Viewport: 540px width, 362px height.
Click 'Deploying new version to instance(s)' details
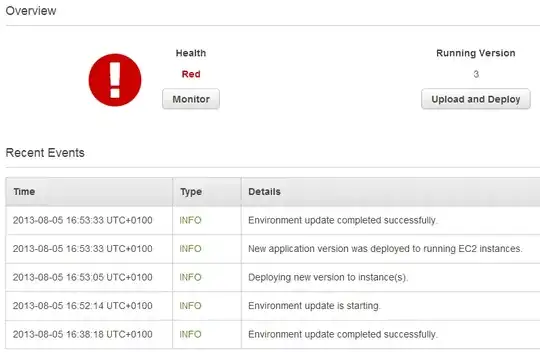point(328,277)
